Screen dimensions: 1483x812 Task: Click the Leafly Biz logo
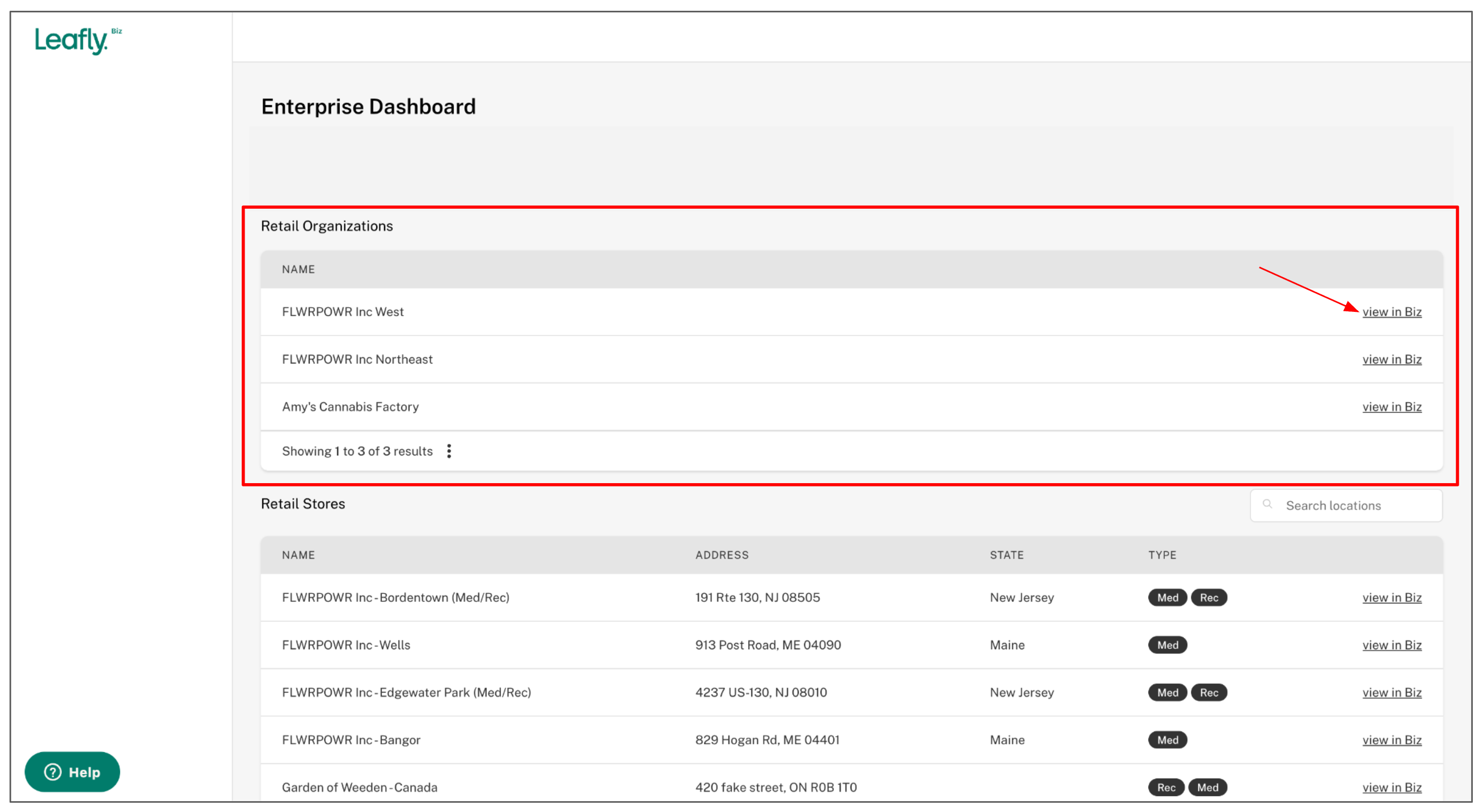coord(77,40)
